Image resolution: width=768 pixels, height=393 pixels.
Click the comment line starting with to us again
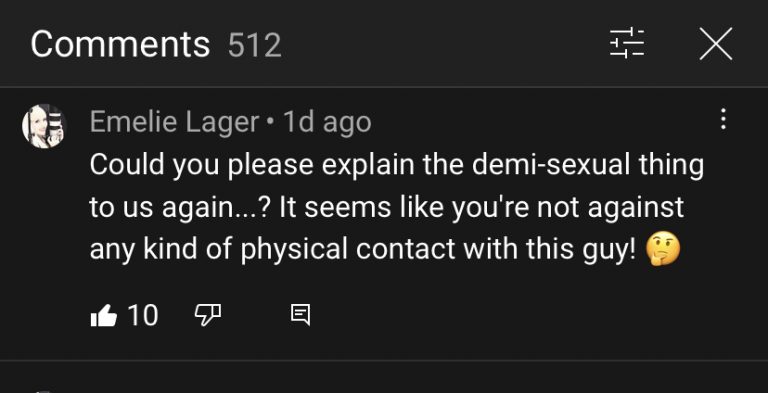tap(386, 207)
